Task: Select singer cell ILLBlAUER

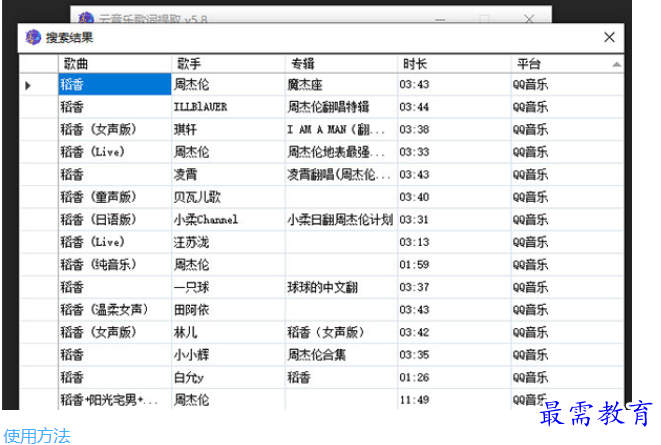Action: (x=228, y=107)
